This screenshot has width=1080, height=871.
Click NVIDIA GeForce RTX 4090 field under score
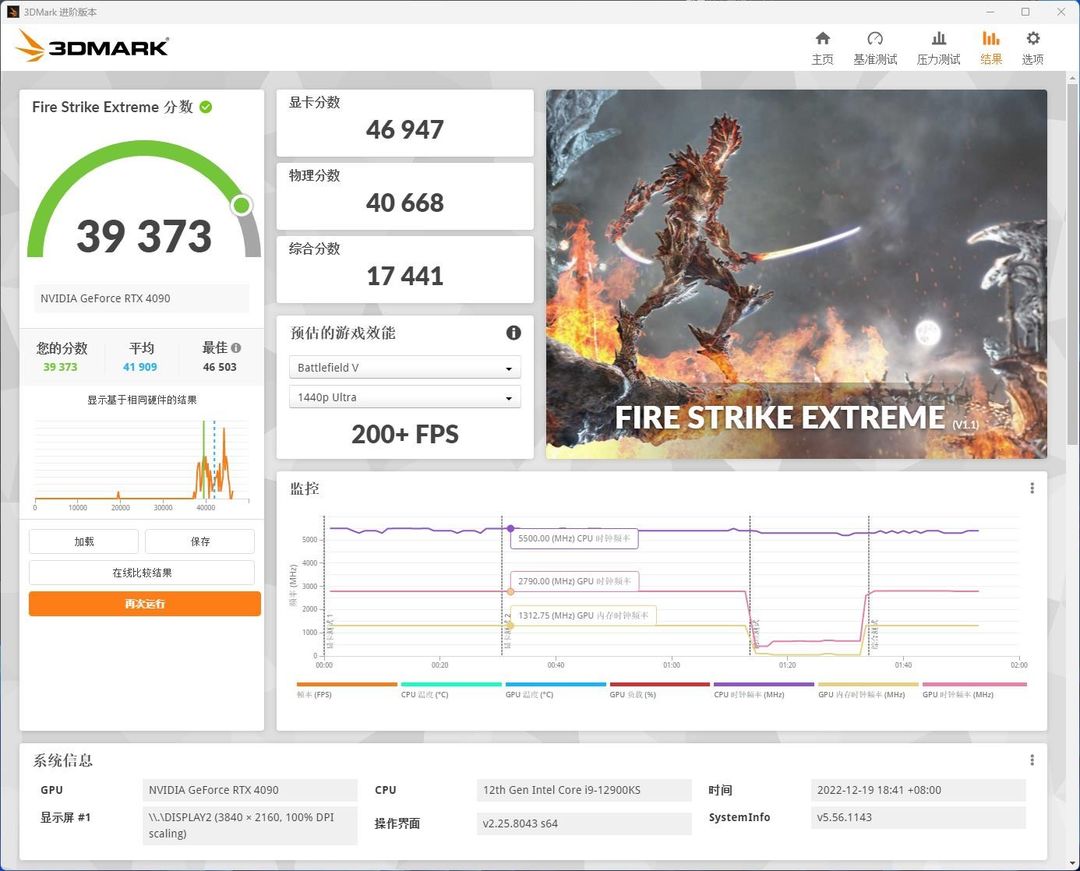141,298
